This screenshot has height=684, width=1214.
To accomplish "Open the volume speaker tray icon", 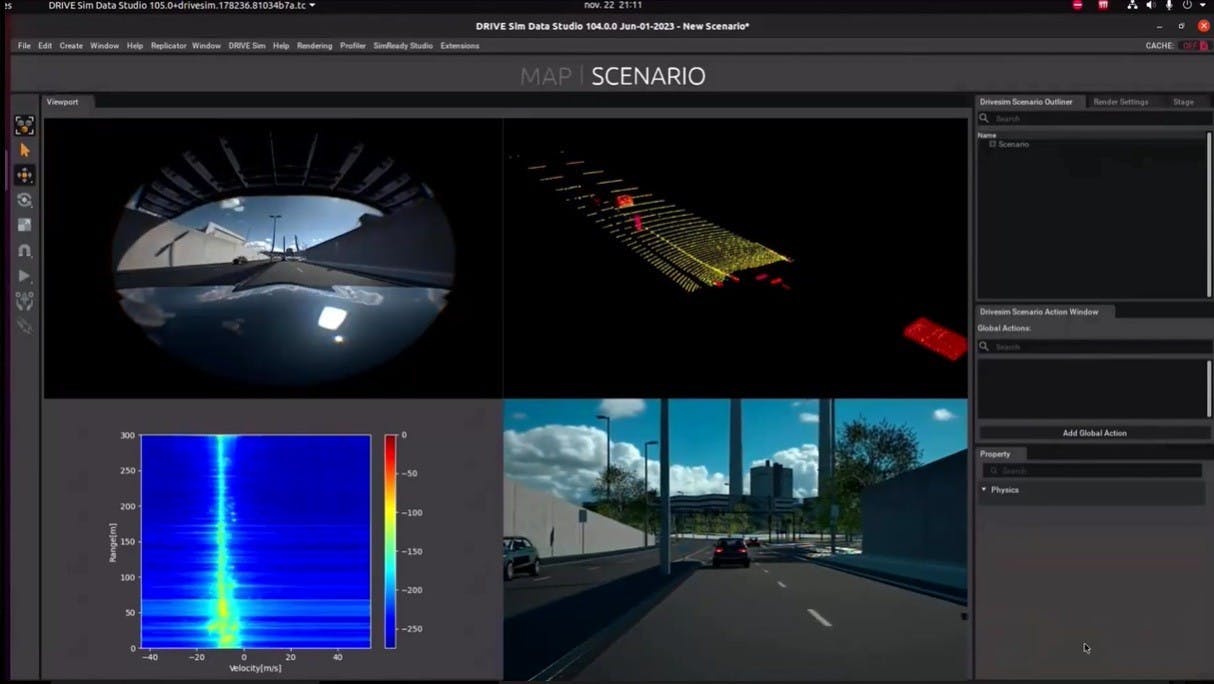I will point(1150,5).
